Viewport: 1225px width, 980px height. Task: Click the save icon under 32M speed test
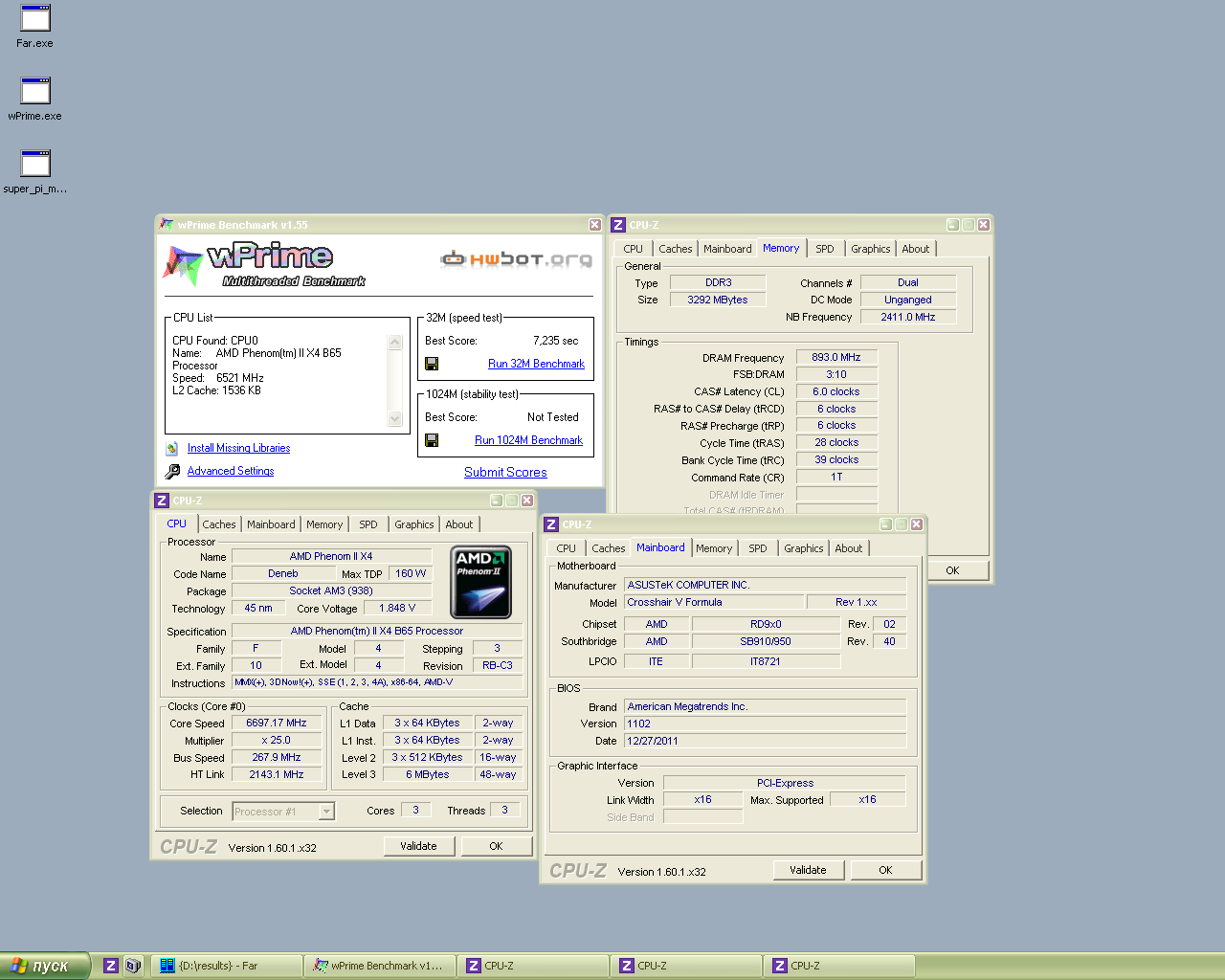point(432,364)
